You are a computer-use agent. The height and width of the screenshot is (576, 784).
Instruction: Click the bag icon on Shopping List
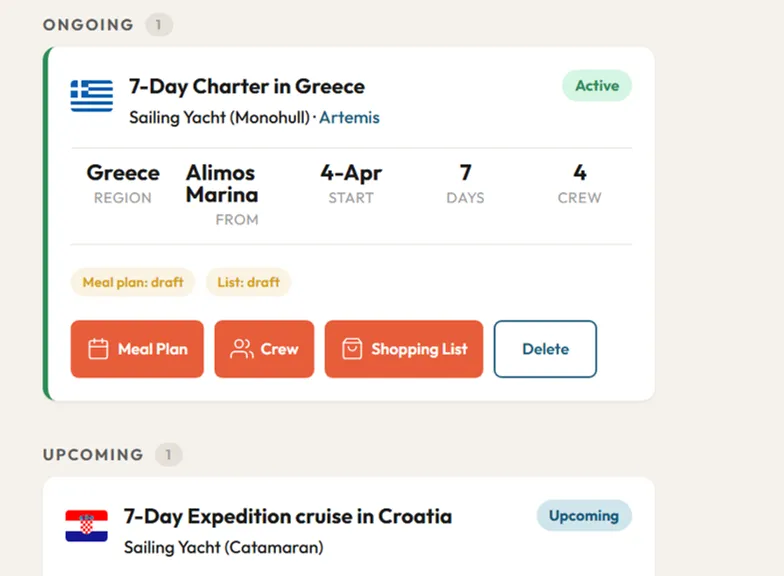pyautogui.click(x=352, y=349)
